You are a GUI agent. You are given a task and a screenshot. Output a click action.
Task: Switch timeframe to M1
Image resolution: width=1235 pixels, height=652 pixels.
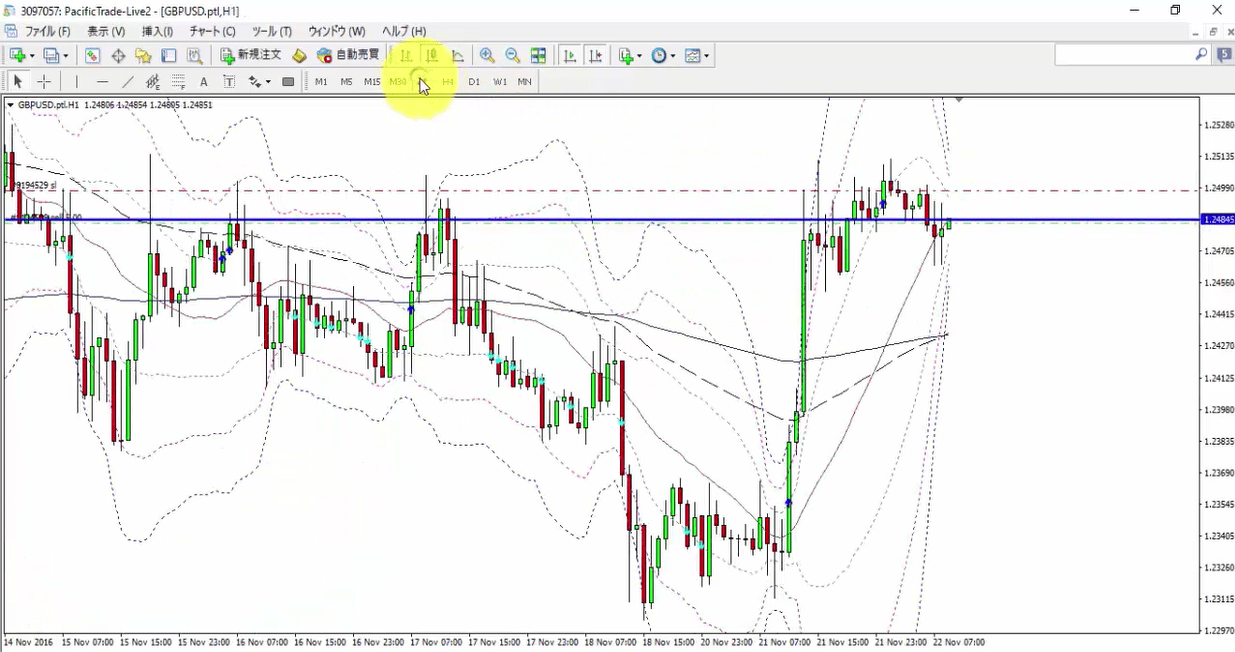[321, 82]
